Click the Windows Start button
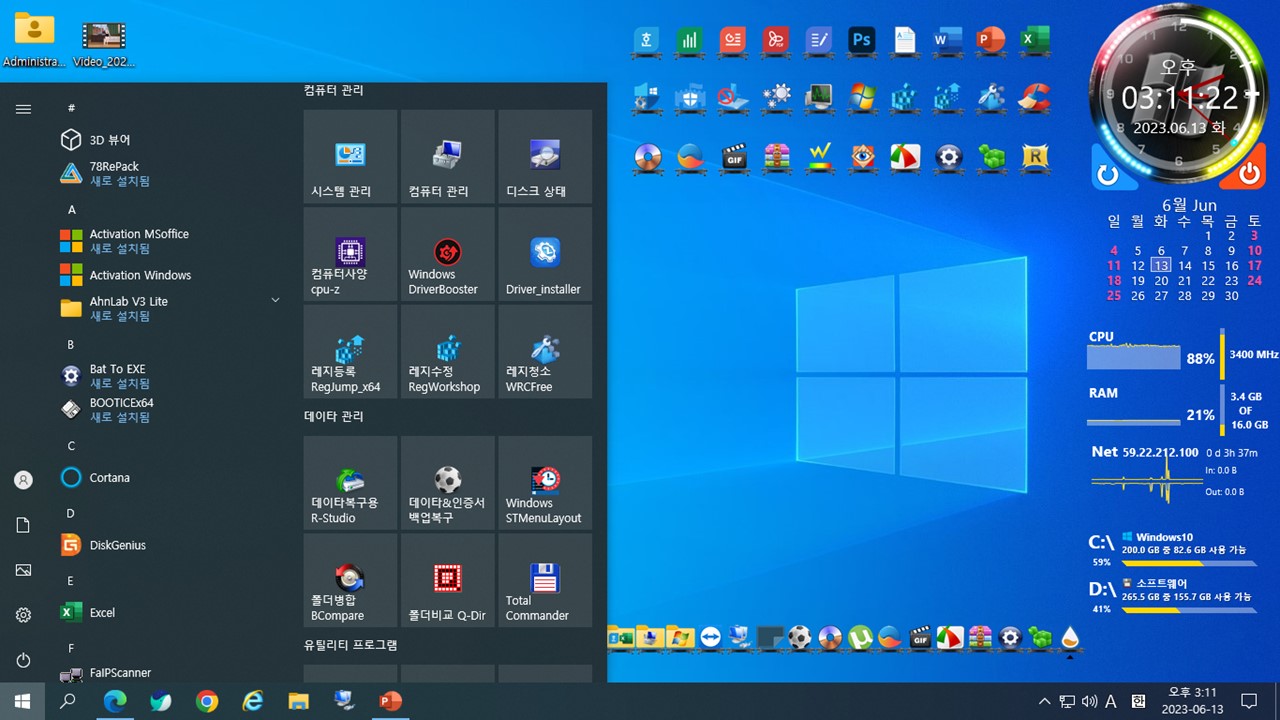The width and height of the screenshot is (1280, 720). tap(22, 701)
